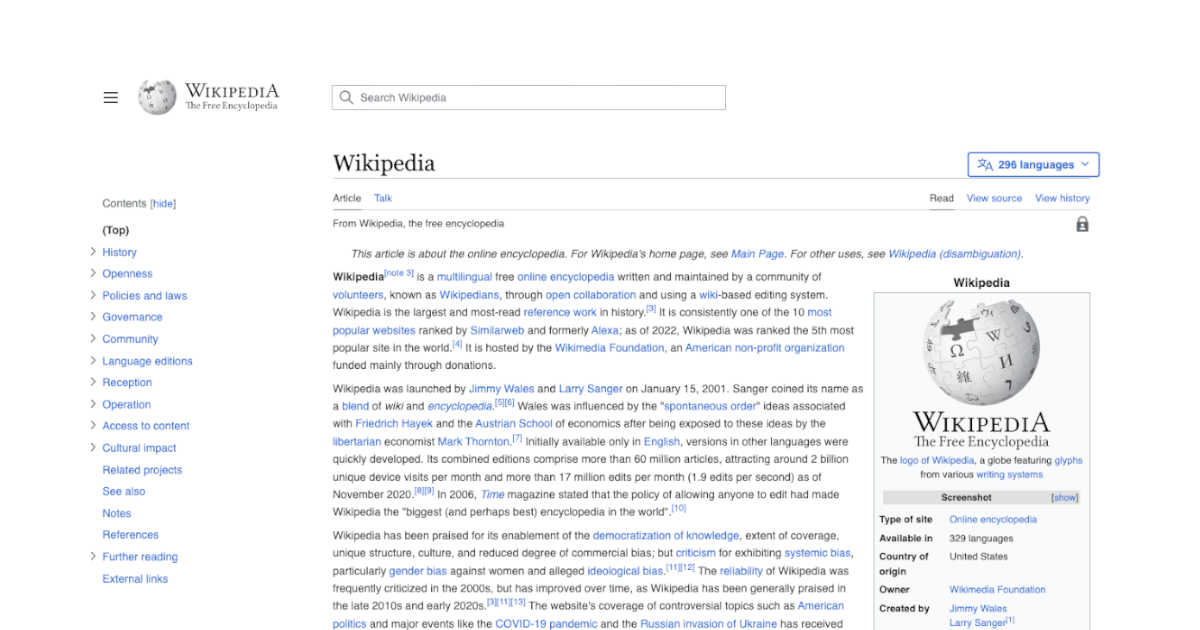Expand the Community section in Contents
This screenshot has height=630, width=1200.
(x=91, y=339)
